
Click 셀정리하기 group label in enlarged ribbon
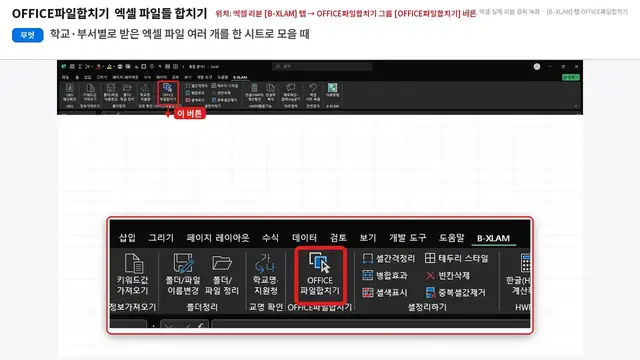(427, 307)
